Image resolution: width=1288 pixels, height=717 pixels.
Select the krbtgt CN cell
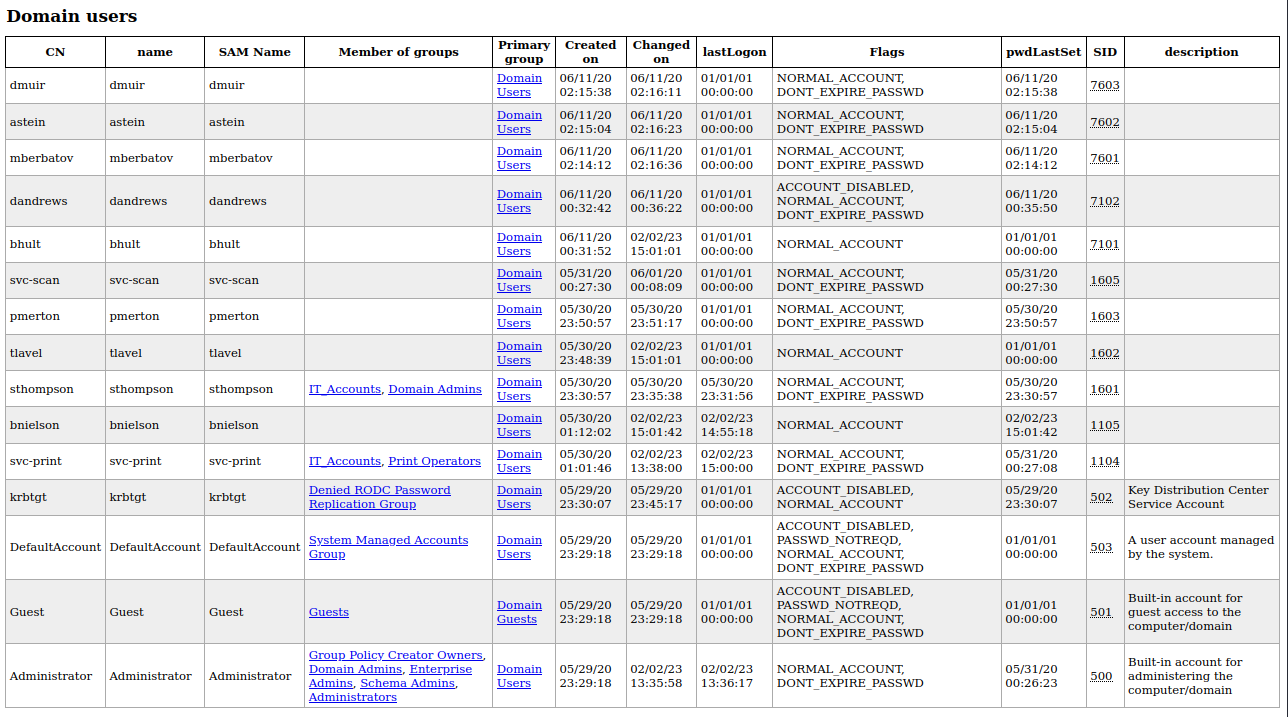pyautogui.click(x=55, y=497)
